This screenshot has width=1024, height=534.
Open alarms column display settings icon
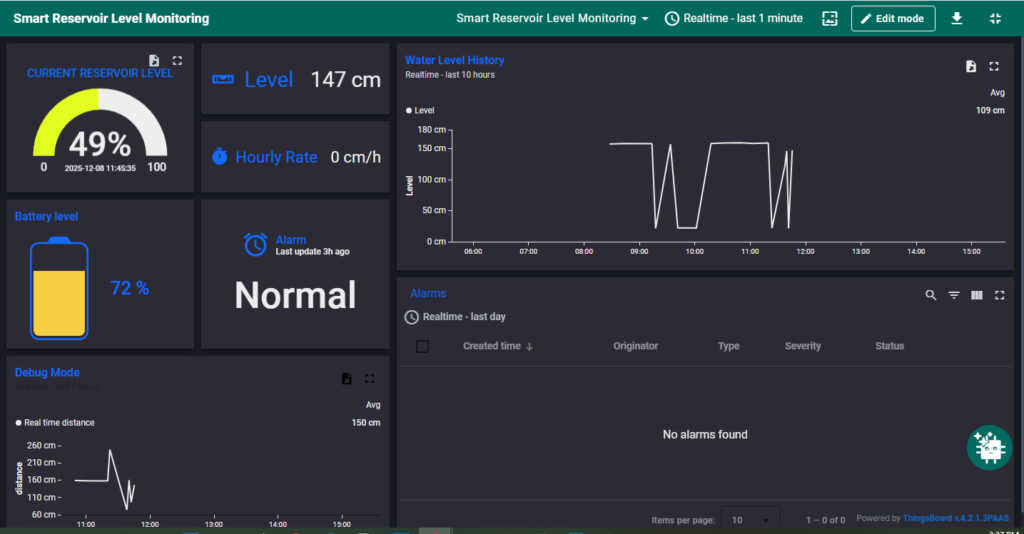[977, 295]
